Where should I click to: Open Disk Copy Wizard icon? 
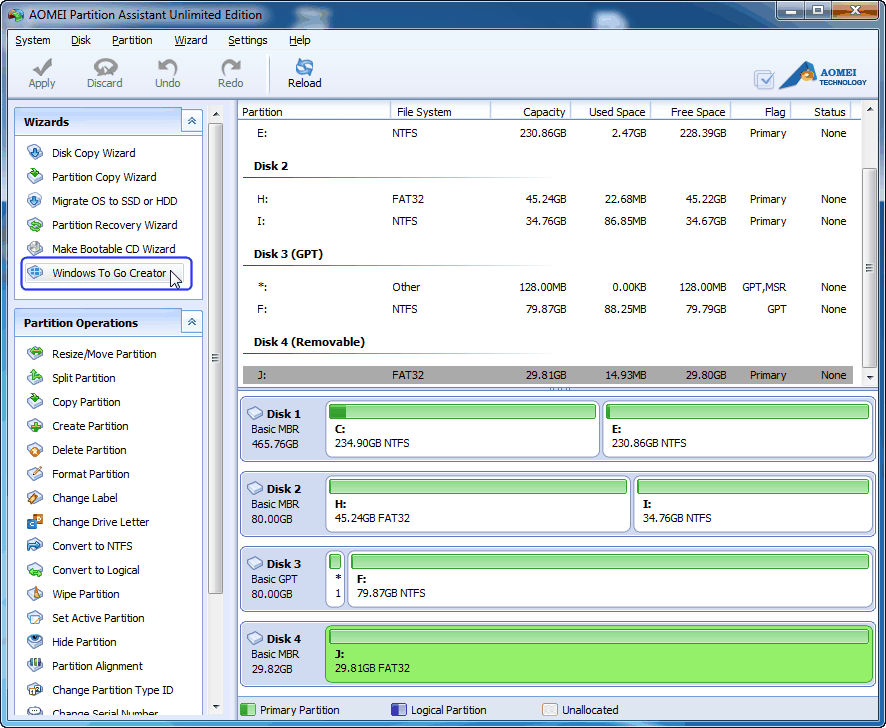pos(35,153)
